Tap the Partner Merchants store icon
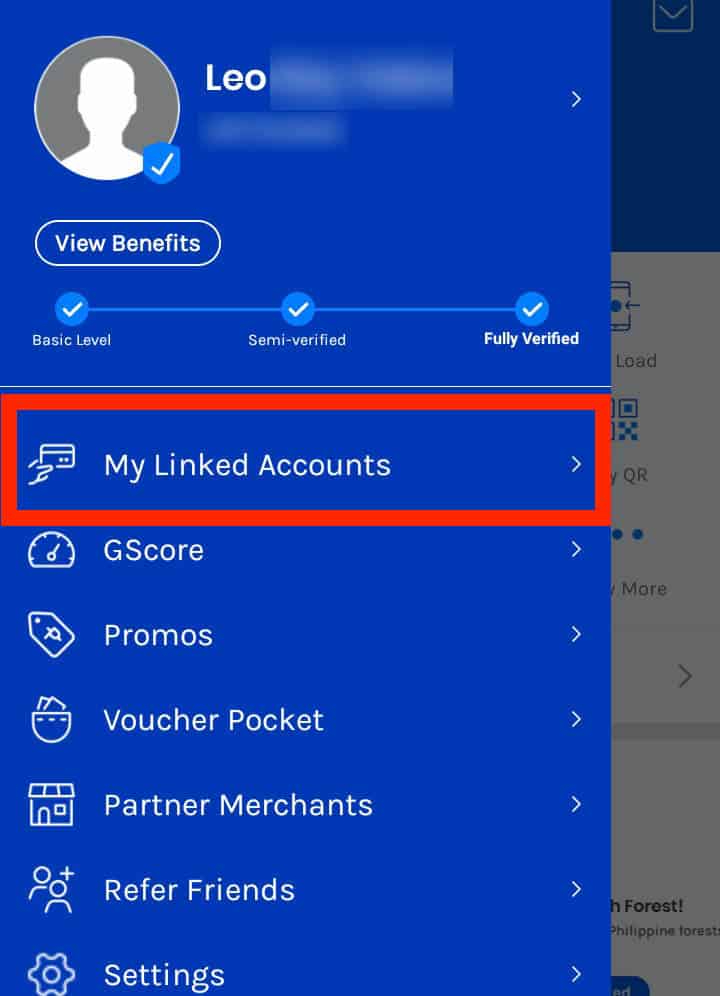 click(x=51, y=804)
